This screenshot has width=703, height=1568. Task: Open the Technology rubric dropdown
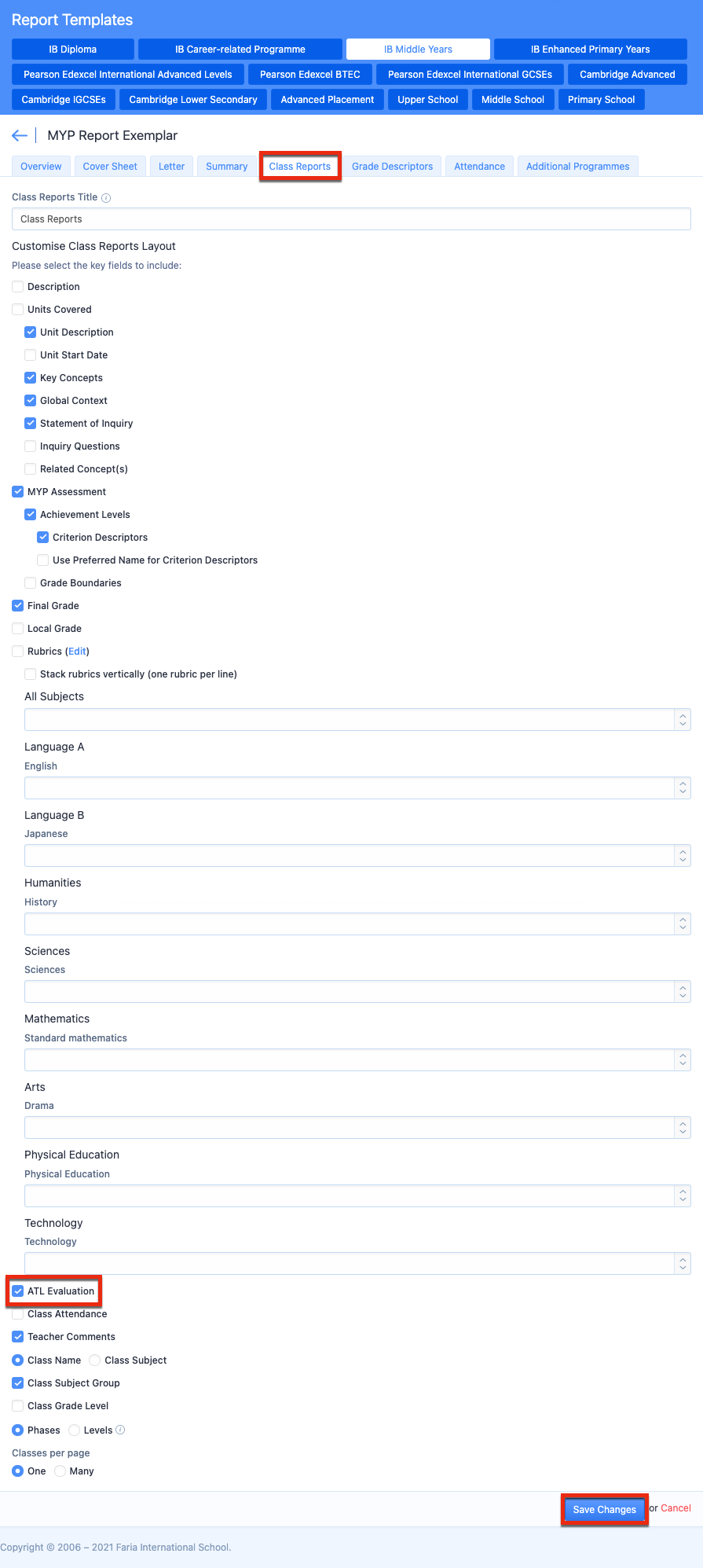[x=357, y=1263]
